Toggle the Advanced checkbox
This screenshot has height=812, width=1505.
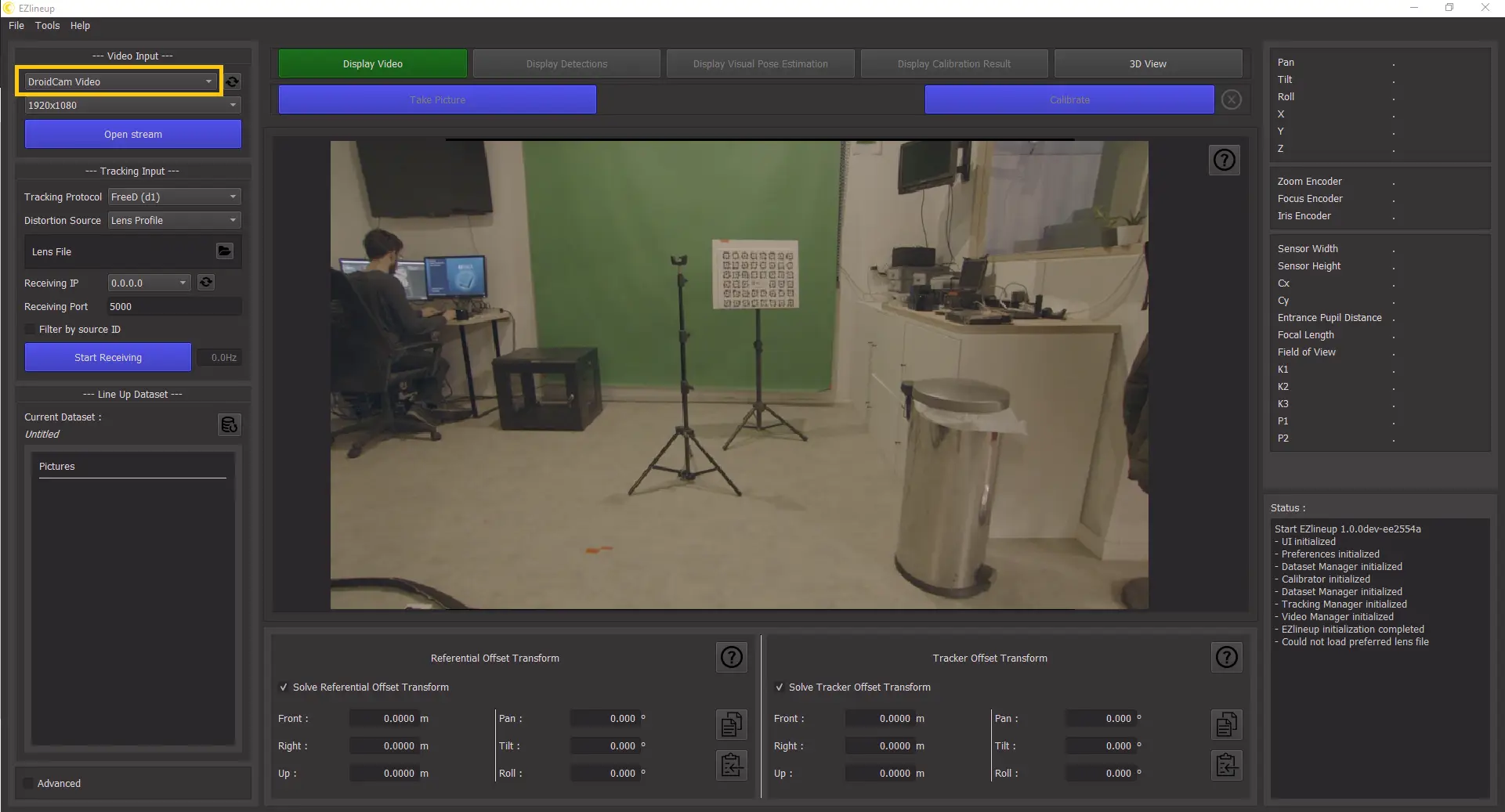point(29,783)
